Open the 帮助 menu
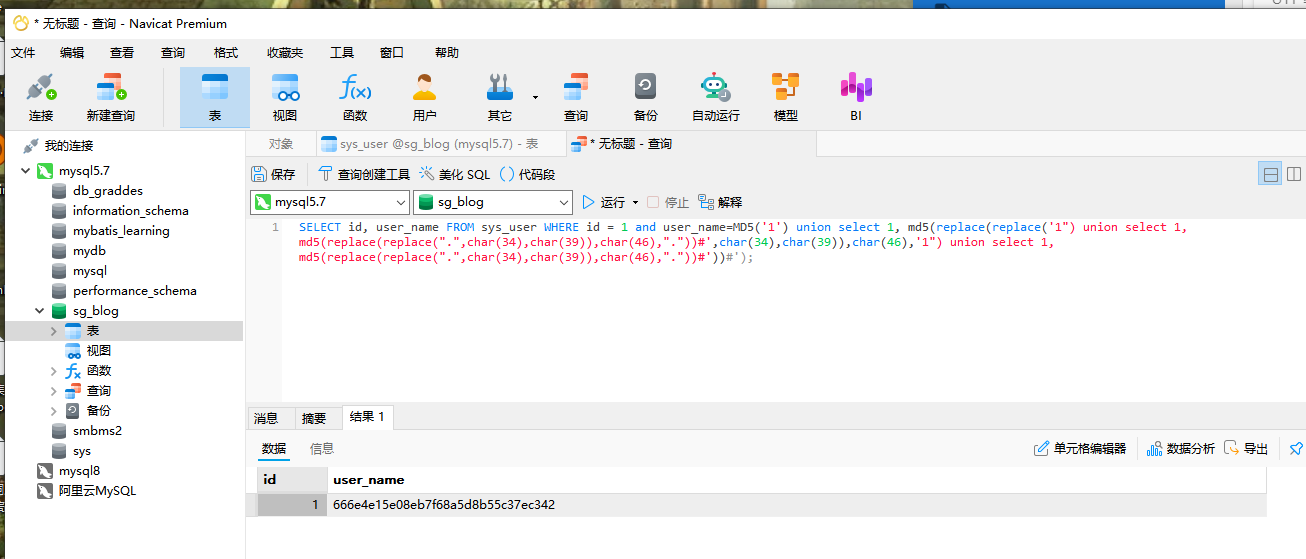Image resolution: width=1306 pixels, height=559 pixels. pyautogui.click(x=447, y=53)
